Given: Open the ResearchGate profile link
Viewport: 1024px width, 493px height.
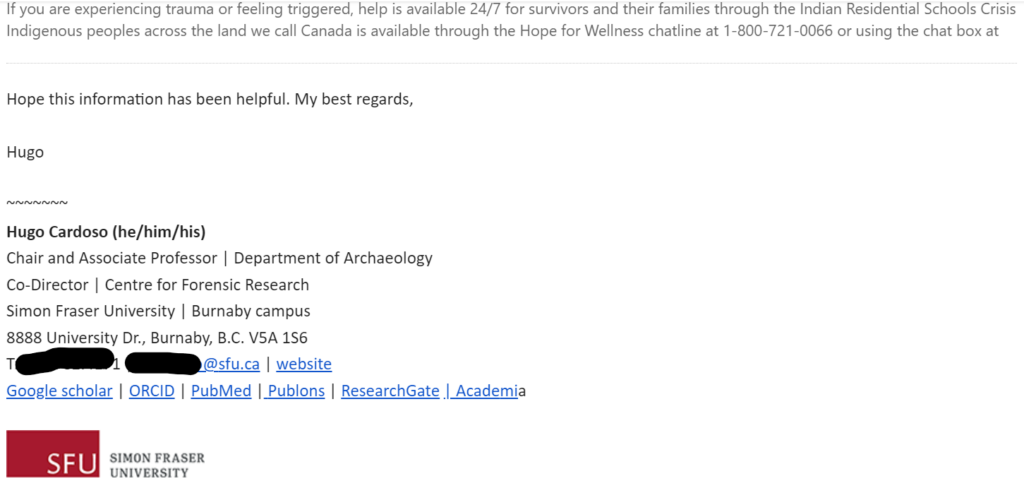Looking at the screenshot, I should 390,391.
